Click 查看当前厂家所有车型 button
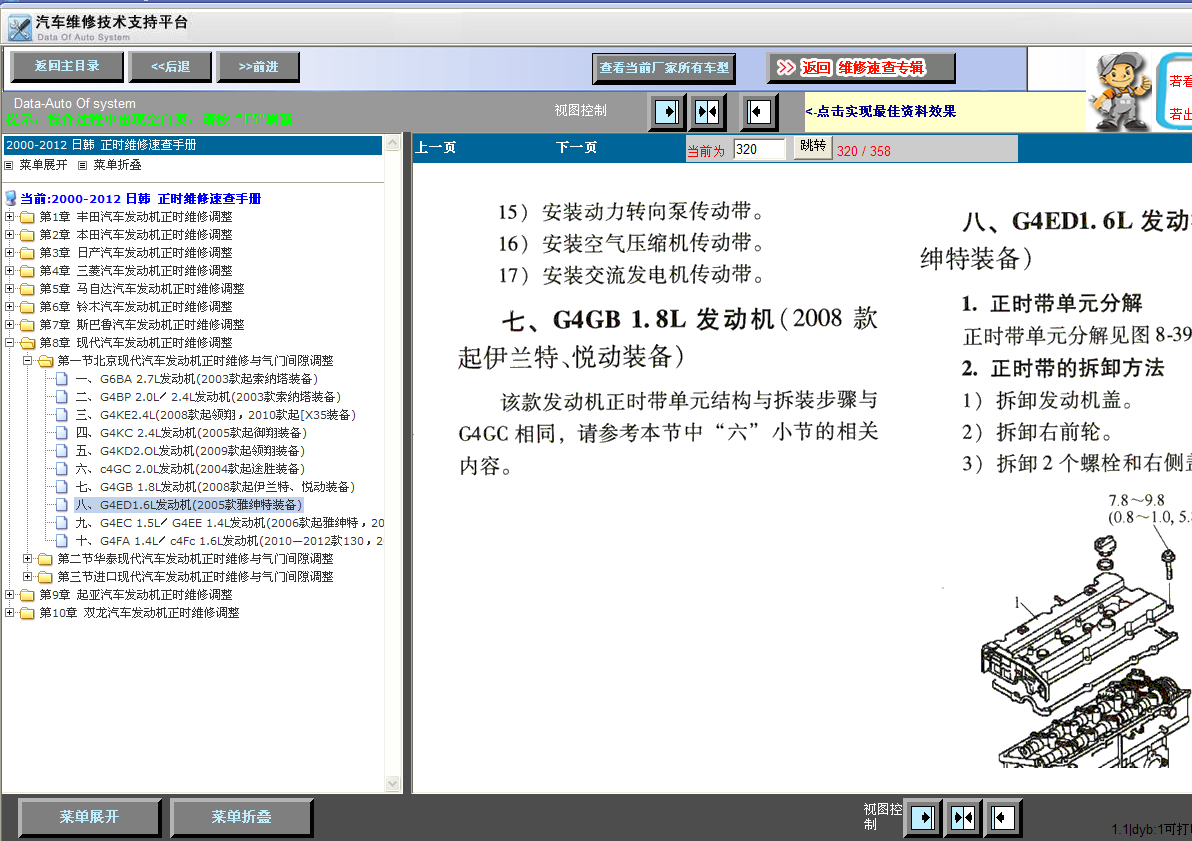Viewport: 1192px width, 841px height. pos(664,68)
